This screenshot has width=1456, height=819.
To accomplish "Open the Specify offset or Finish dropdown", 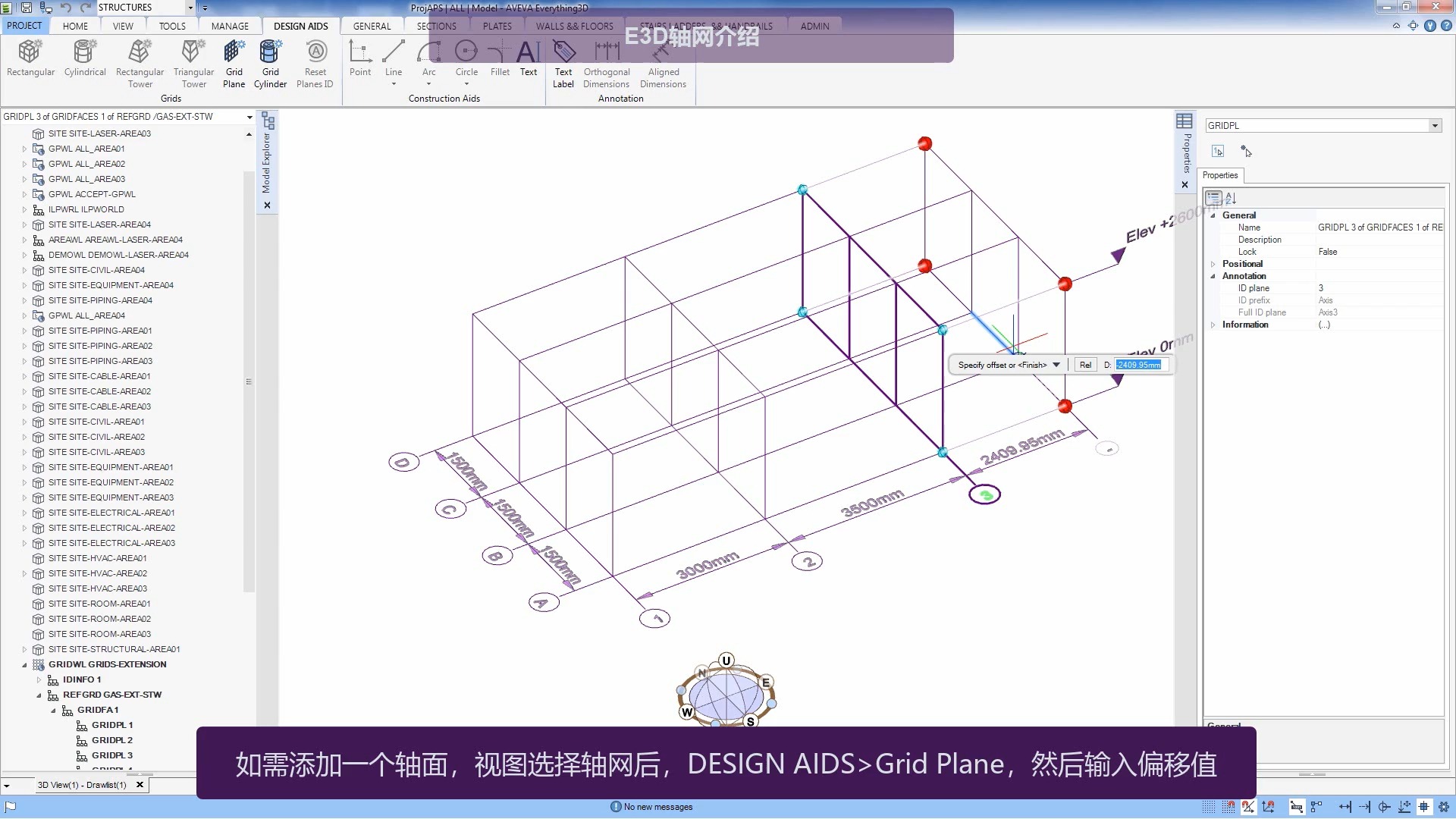I will coord(1056,365).
